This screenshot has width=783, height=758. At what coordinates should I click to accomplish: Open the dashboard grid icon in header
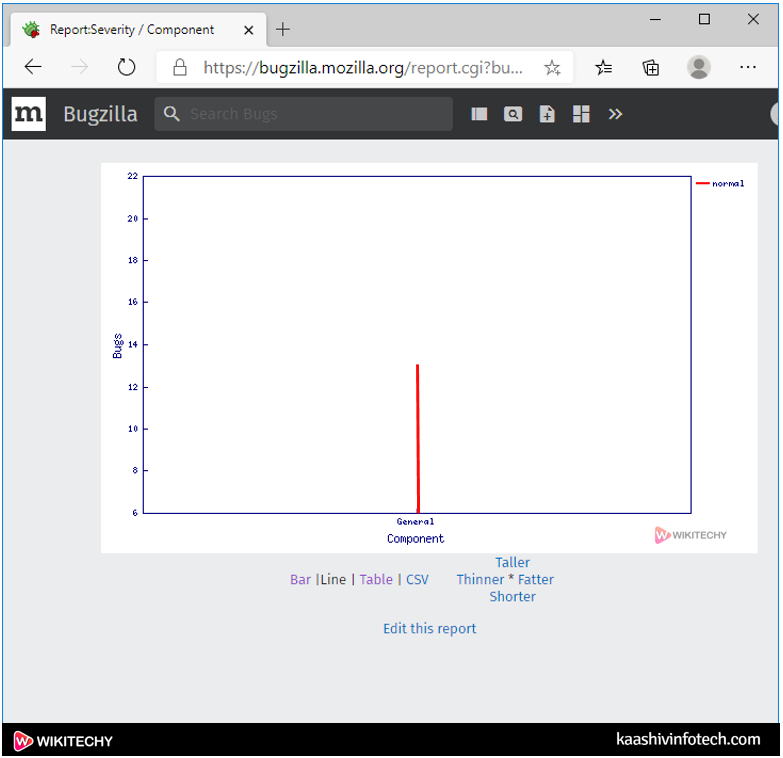tap(581, 114)
